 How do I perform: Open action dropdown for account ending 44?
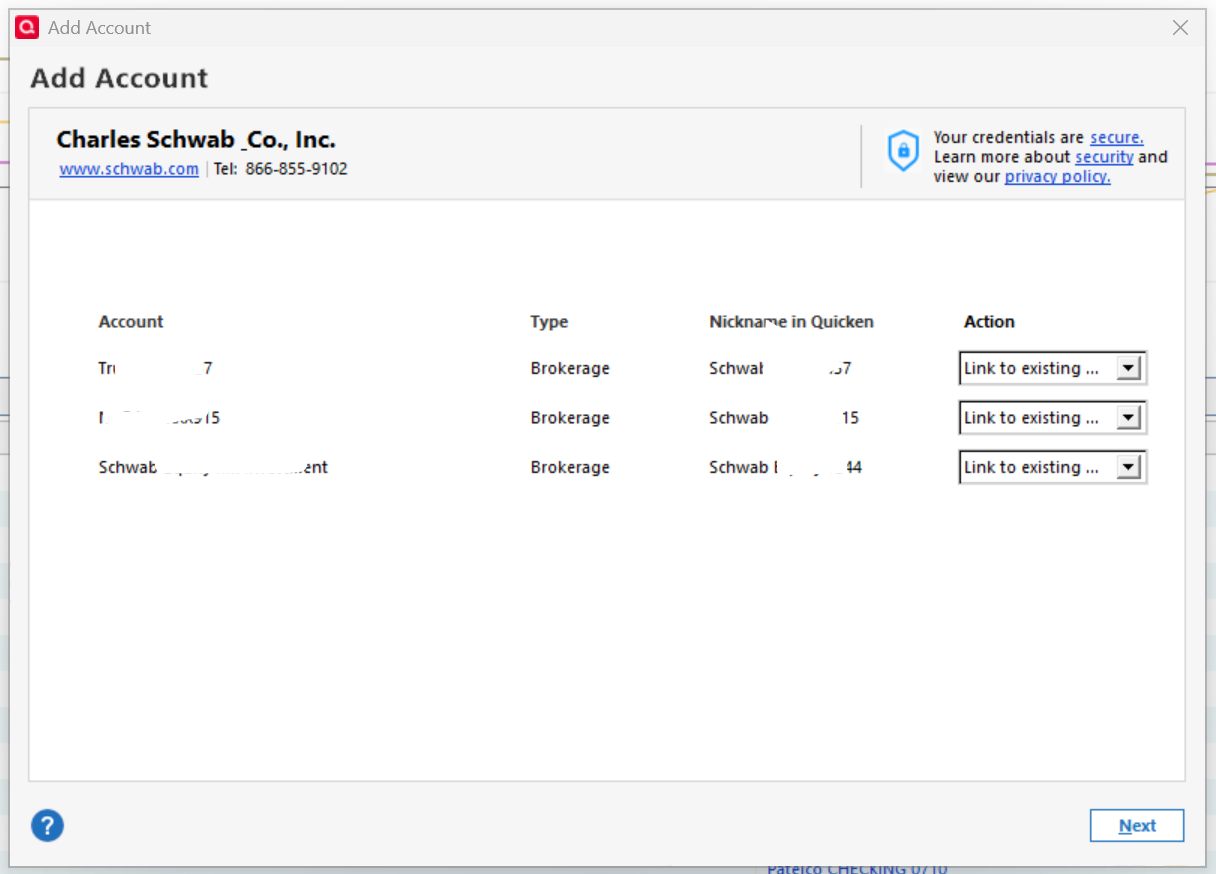point(1052,467)
